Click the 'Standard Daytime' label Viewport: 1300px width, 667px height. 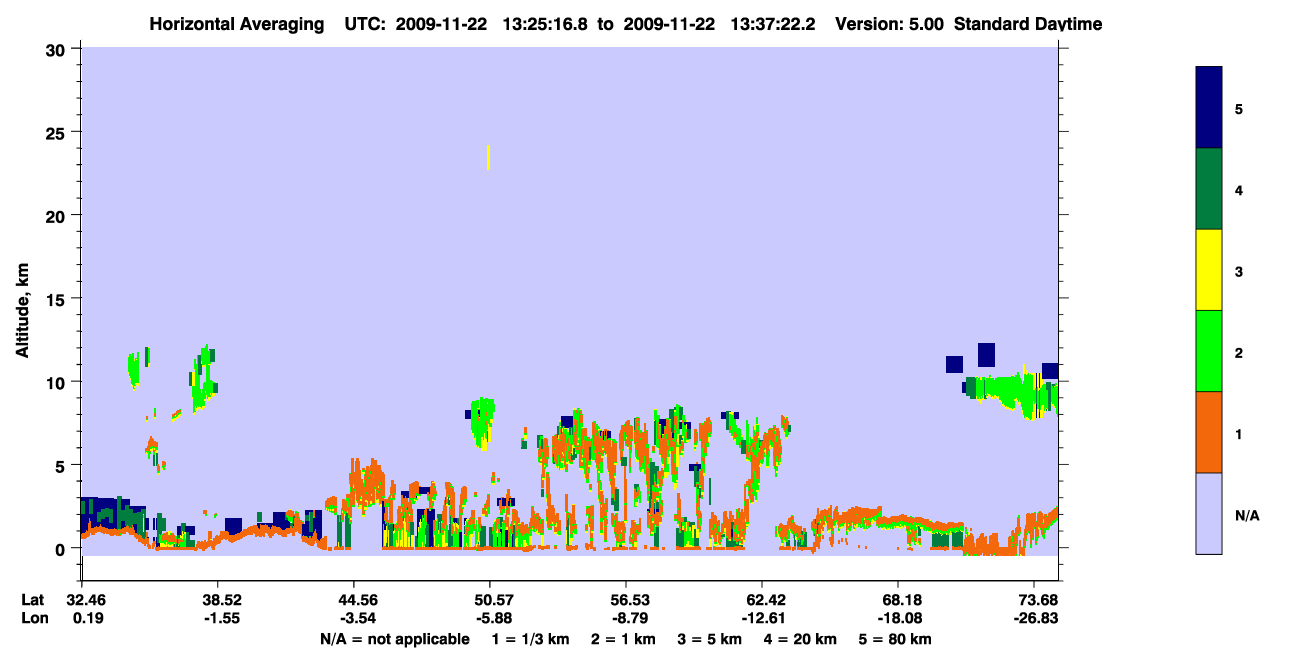1028,24
